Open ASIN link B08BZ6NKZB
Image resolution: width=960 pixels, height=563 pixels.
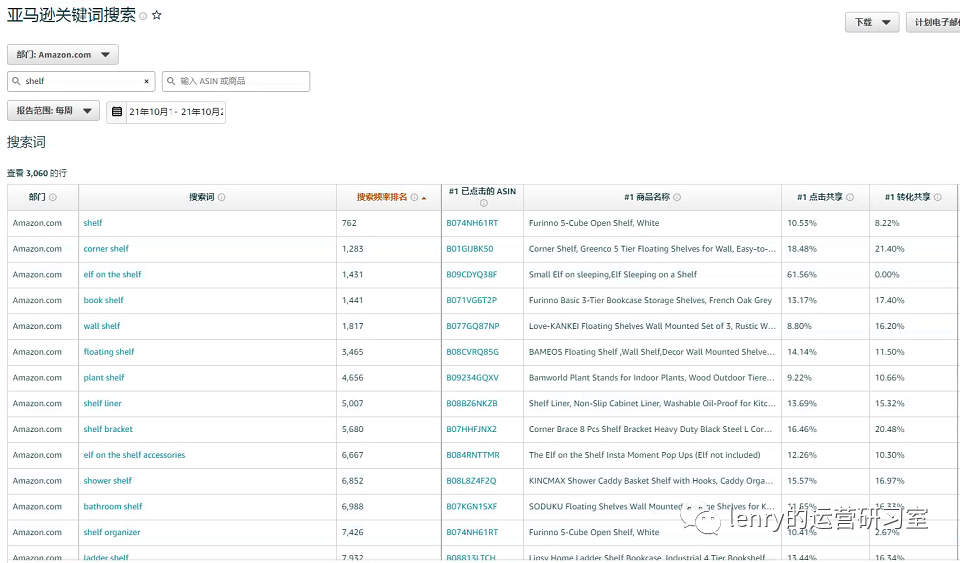[x=471, y=403]
